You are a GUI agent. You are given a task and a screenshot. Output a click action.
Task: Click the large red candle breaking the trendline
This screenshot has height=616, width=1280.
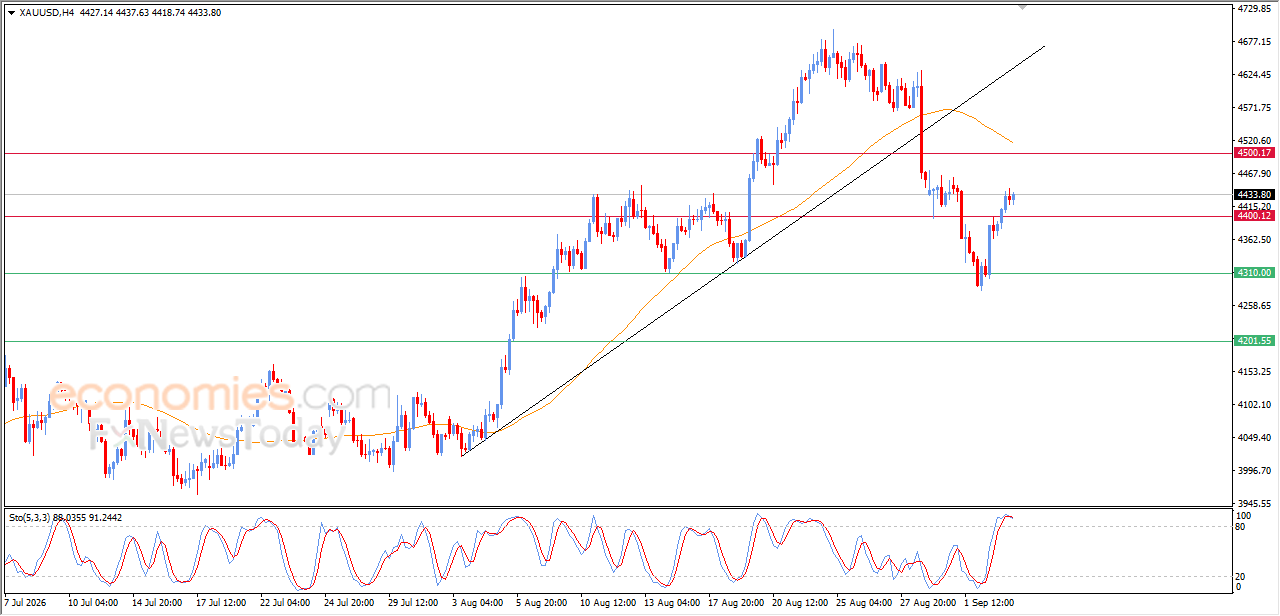point(920,127)
